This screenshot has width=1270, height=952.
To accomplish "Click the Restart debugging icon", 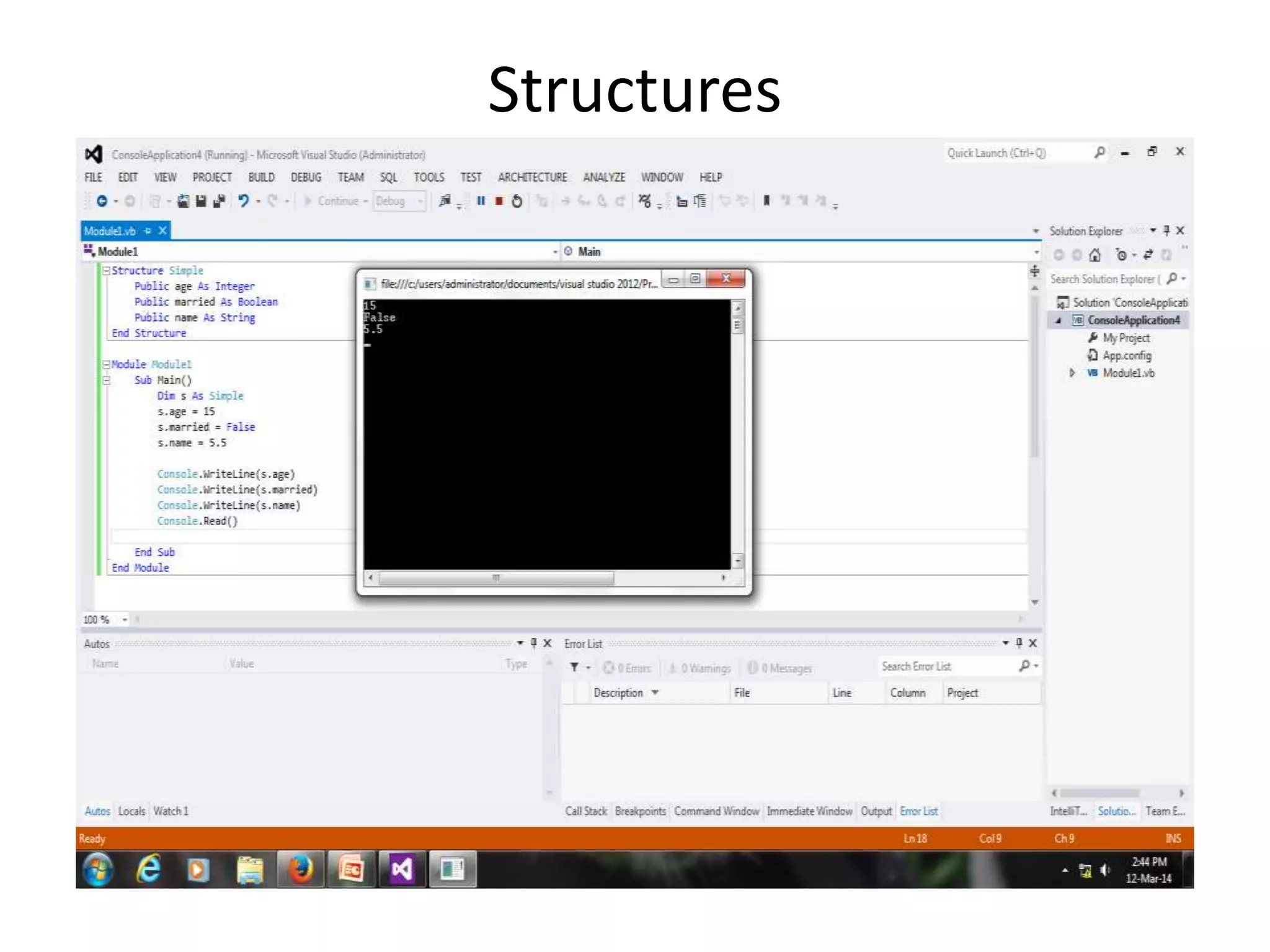I will pyautogui.click(x=517, y=201).
